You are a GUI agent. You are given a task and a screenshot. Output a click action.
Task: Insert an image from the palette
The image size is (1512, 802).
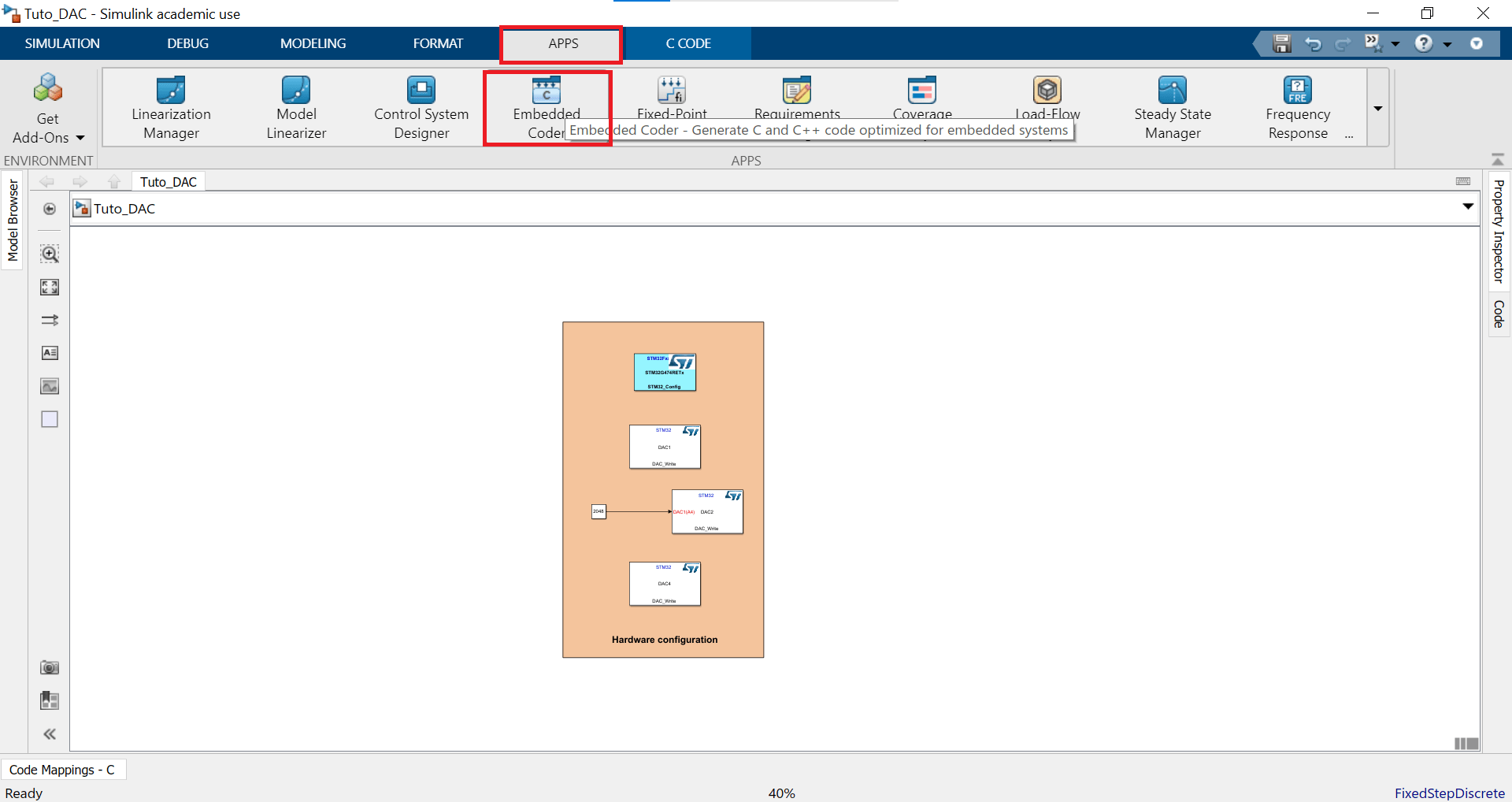50,386
